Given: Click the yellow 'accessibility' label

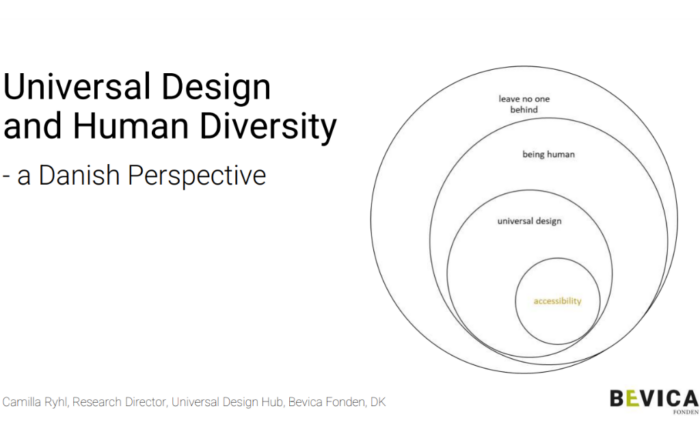Looking at the screenshot, I should (557, 300).
